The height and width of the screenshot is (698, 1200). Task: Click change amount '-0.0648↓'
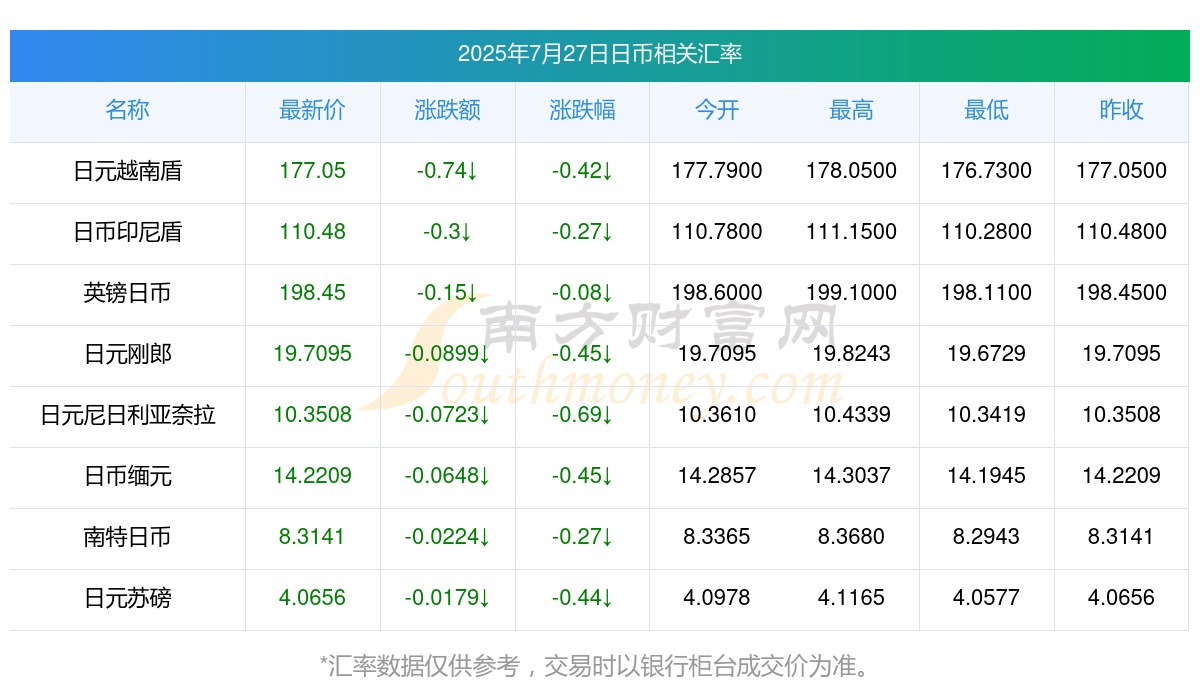point(448,476)
